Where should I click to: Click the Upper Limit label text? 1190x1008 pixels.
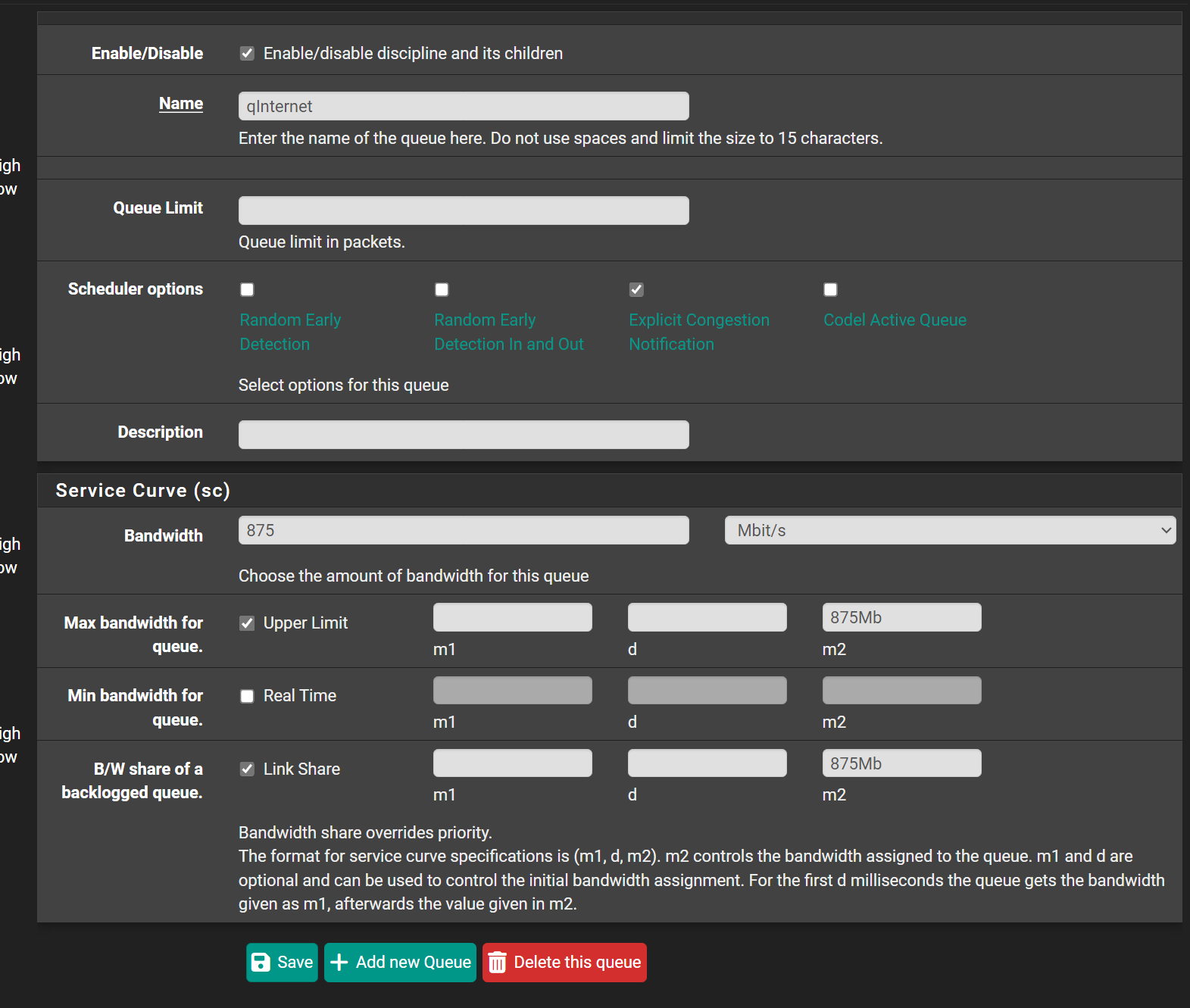click(305, 623)
